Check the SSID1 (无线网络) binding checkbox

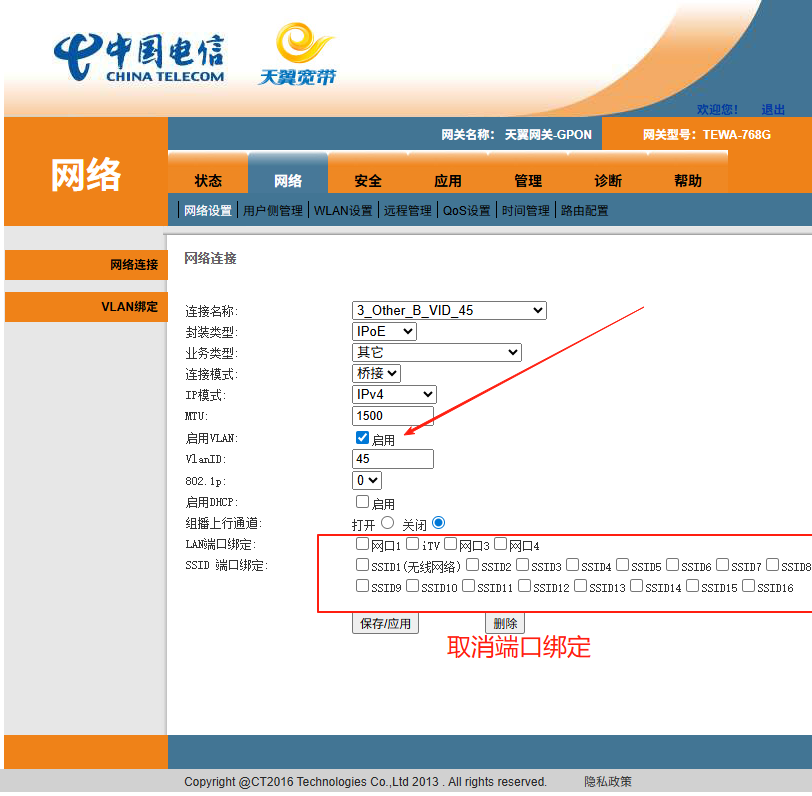point(362,564)
